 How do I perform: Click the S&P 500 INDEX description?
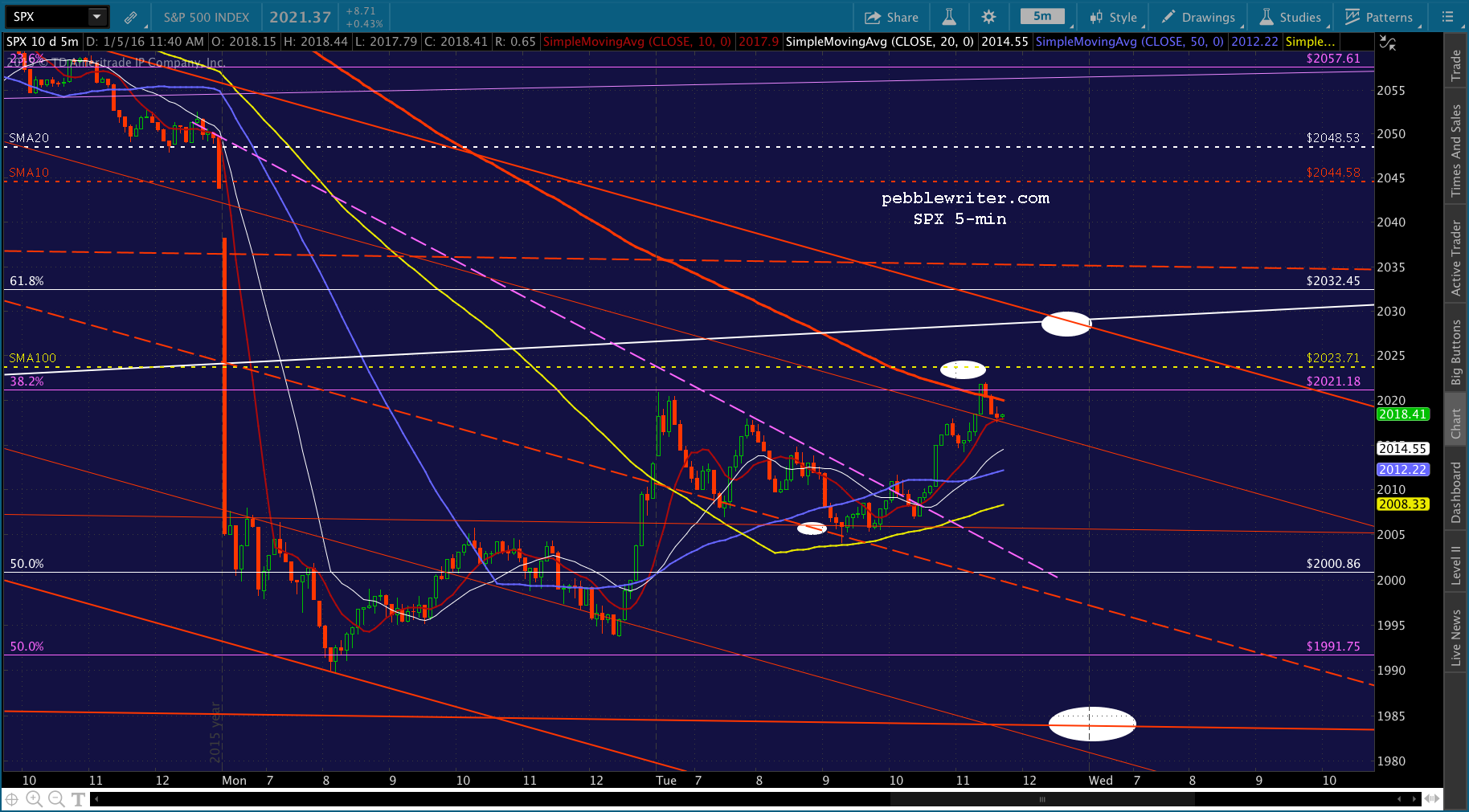point(207,17)
